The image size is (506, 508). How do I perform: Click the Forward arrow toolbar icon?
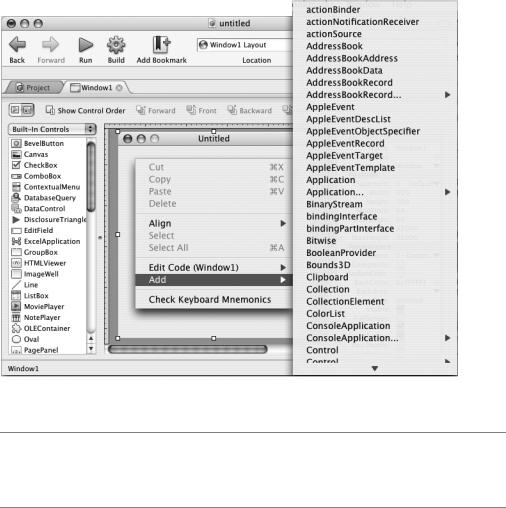click(x=50, y=44)
